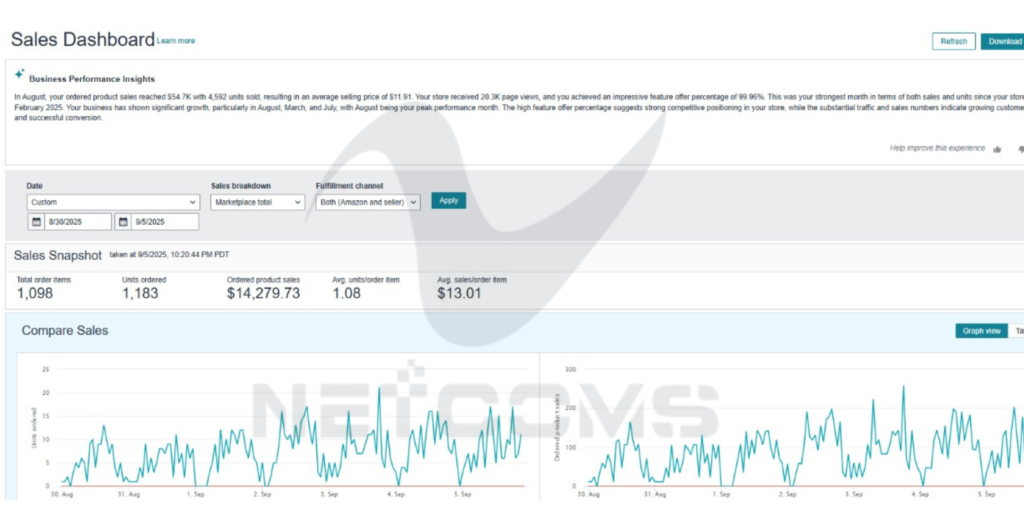The image size is (1024, 512).
Task: Open the start date calendar icon
Action: tap(37, 222)
